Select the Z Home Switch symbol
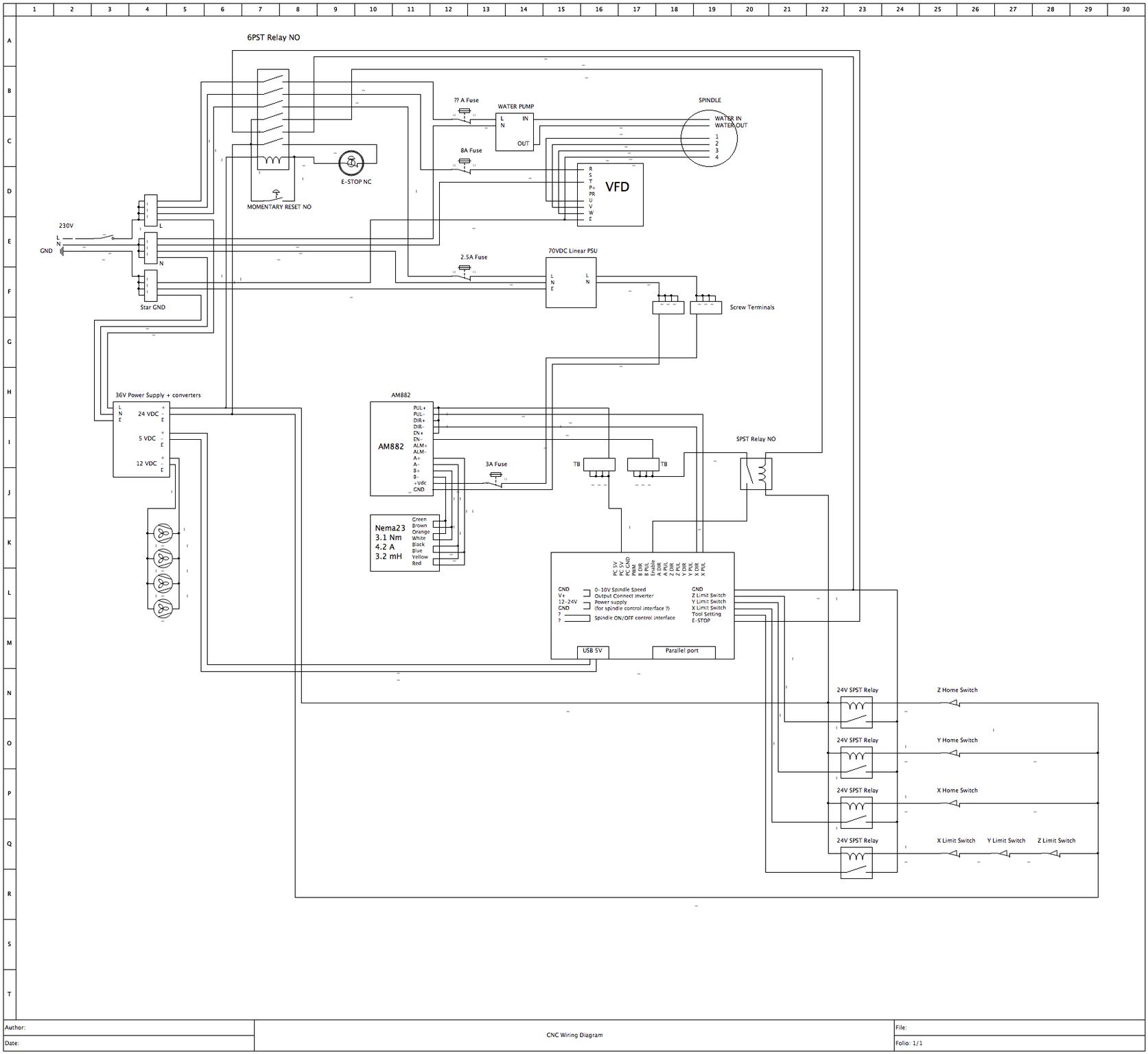1148x1054 pixels. (952, 703)
